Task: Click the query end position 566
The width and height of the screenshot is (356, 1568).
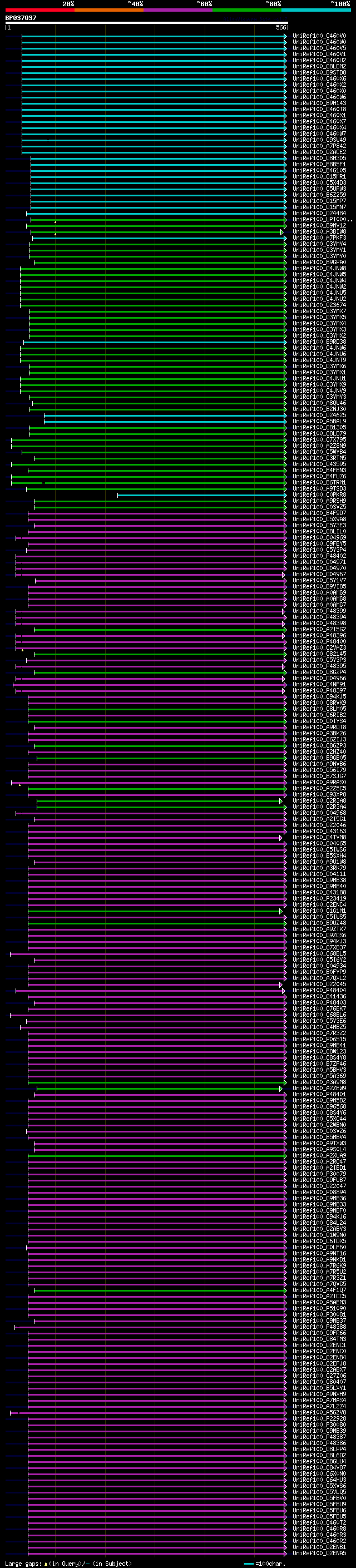Action: (x=280, y=27)
